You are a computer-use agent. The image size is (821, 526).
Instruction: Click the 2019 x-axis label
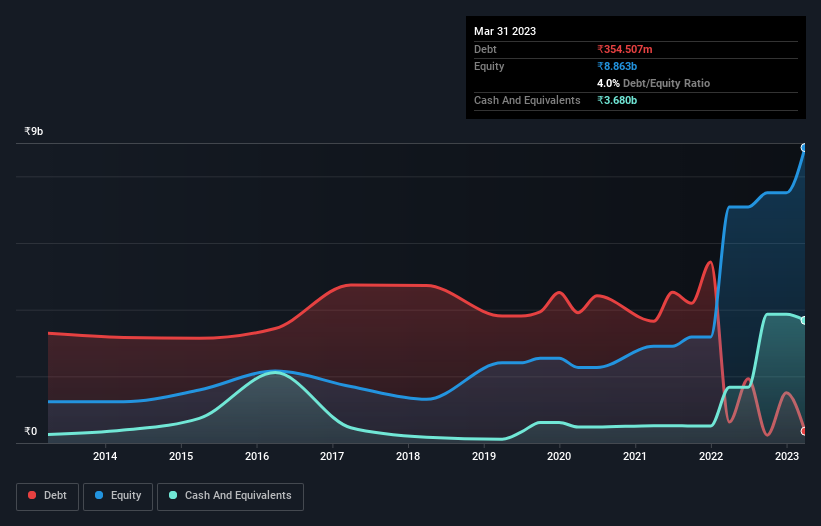(x=484, y=456)
